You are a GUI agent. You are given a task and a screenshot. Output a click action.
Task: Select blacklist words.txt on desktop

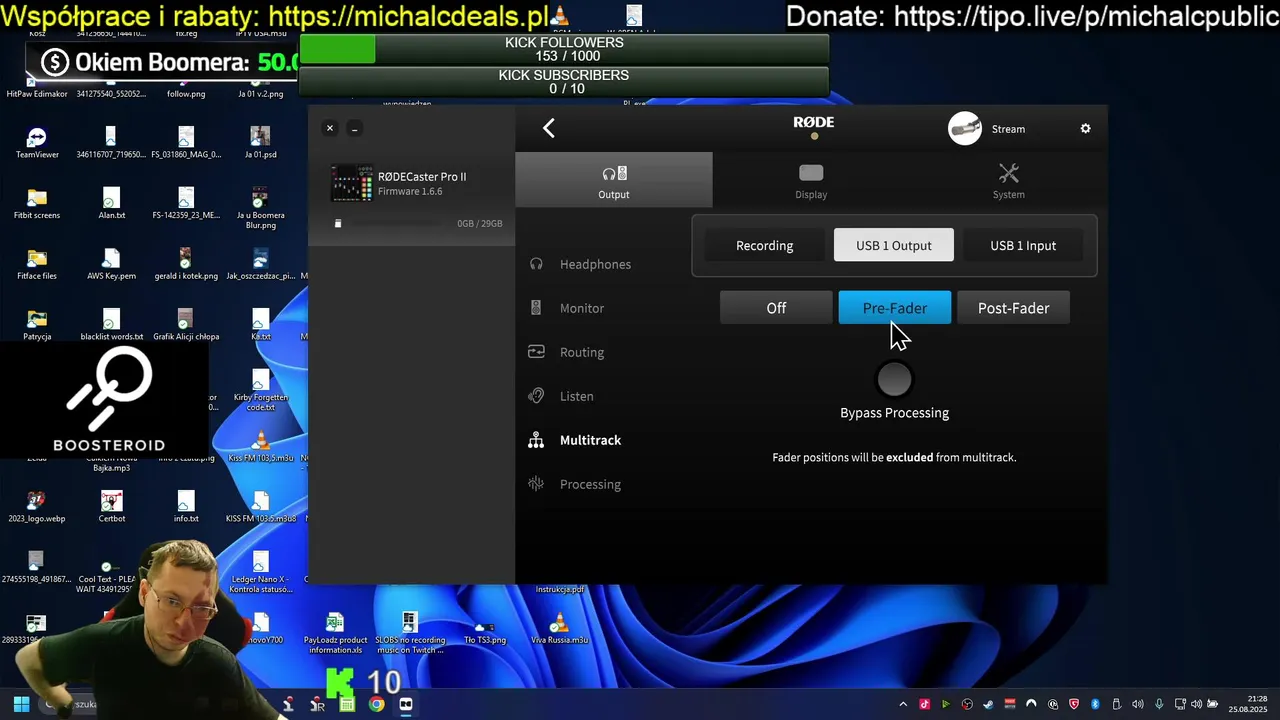pyautogui.click(x=111, y=325)
